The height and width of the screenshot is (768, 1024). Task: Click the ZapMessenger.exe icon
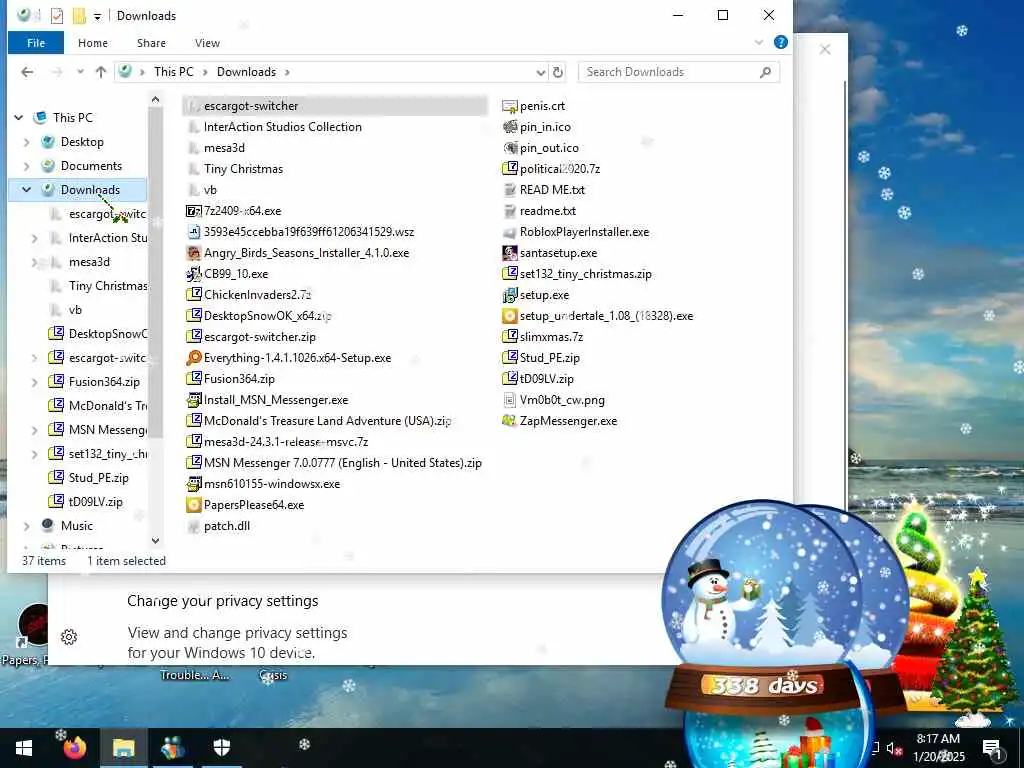pos(510,421)
